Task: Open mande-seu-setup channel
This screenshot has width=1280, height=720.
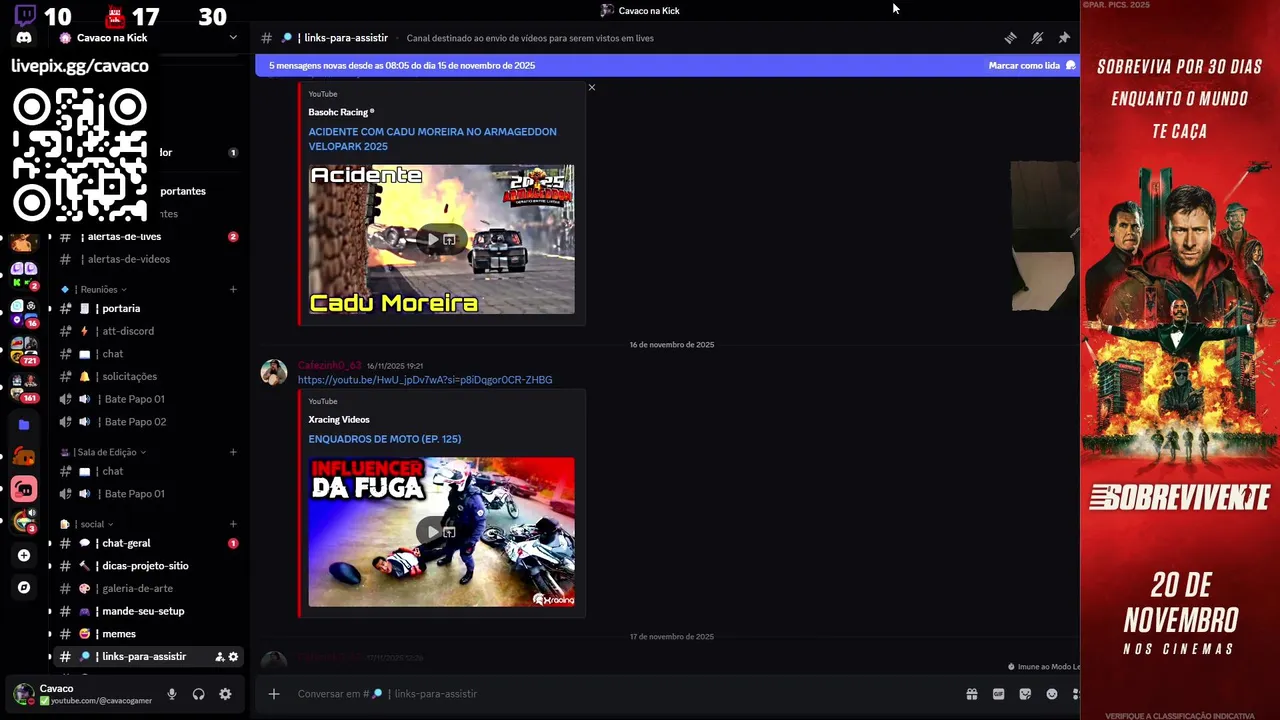Action: tap(146, 611)
